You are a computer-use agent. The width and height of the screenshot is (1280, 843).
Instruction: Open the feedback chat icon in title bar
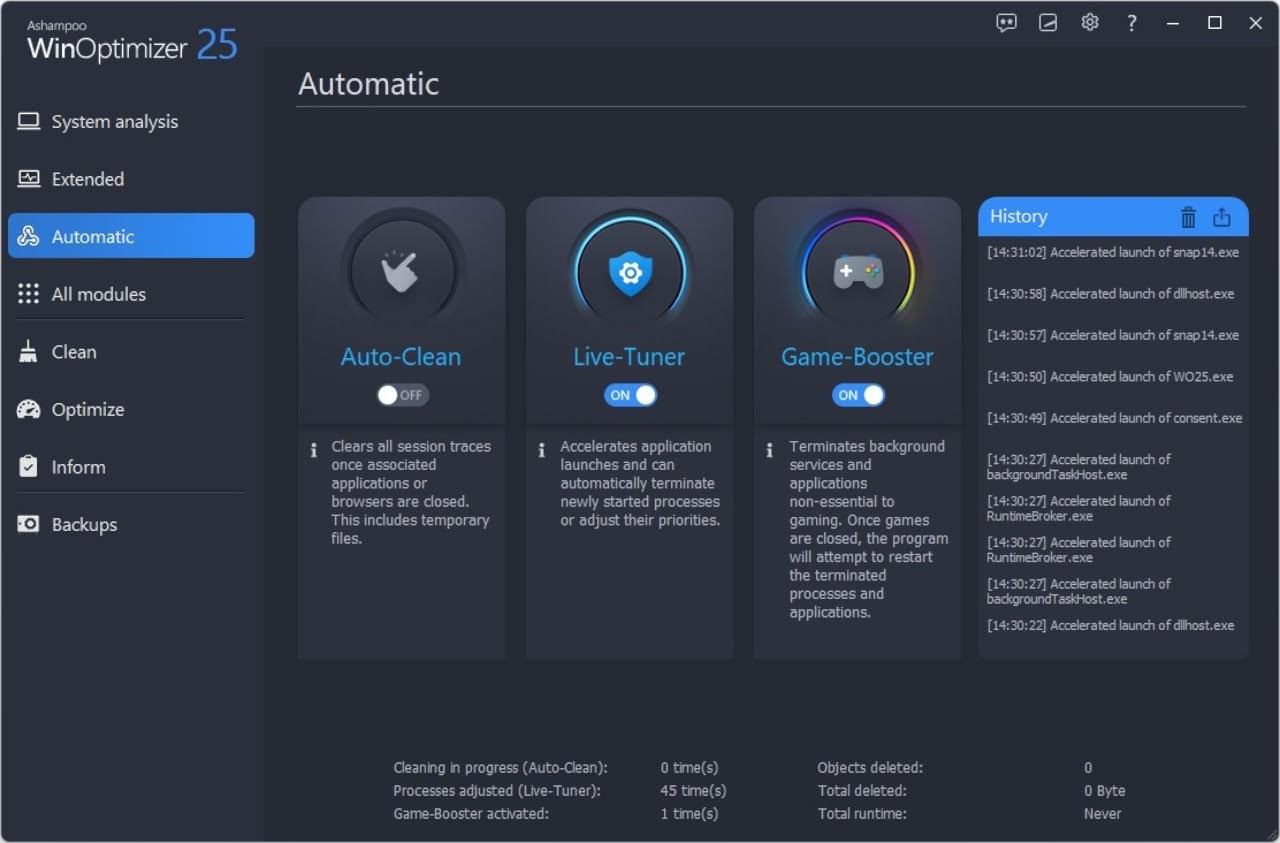1007,23
